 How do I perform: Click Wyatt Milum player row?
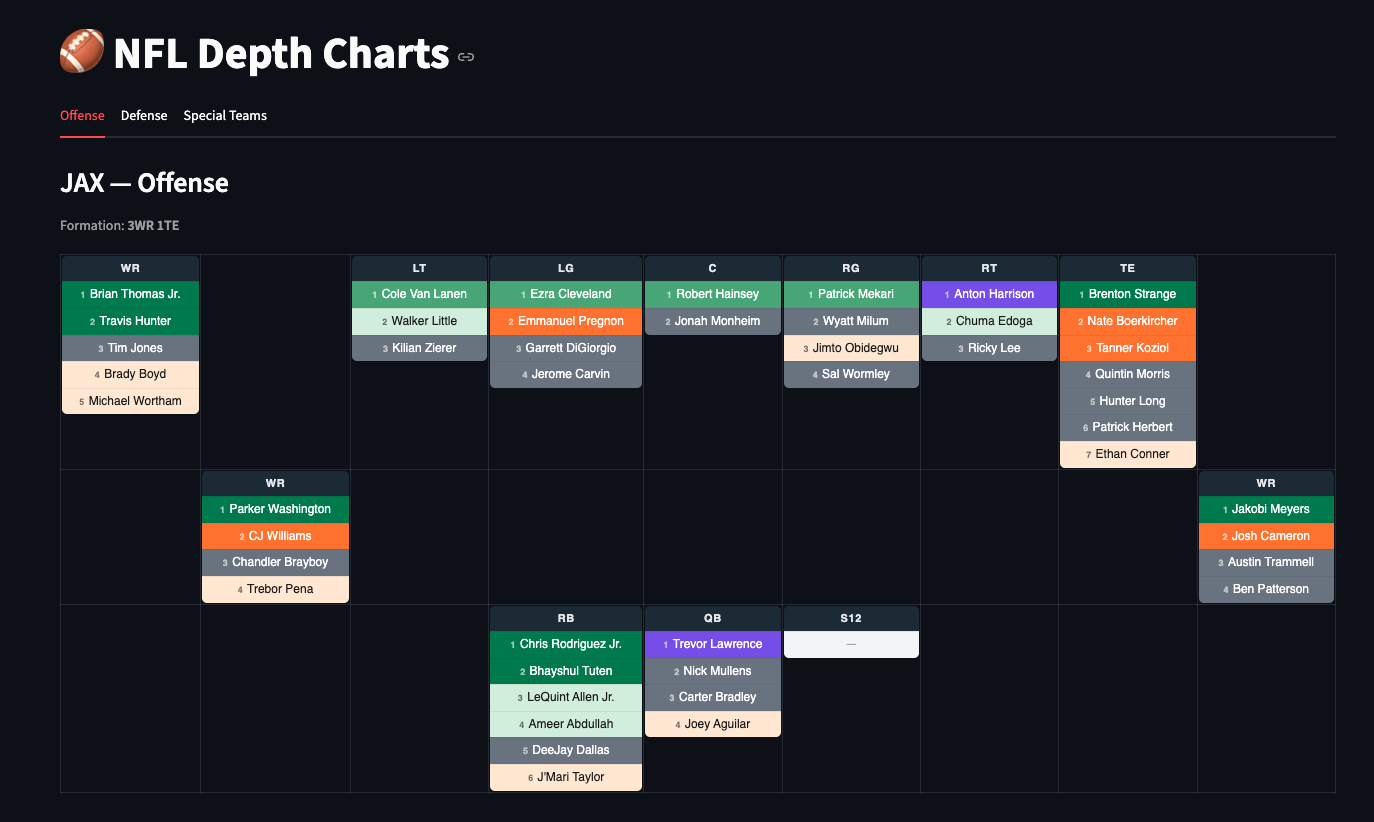[851, 321]
